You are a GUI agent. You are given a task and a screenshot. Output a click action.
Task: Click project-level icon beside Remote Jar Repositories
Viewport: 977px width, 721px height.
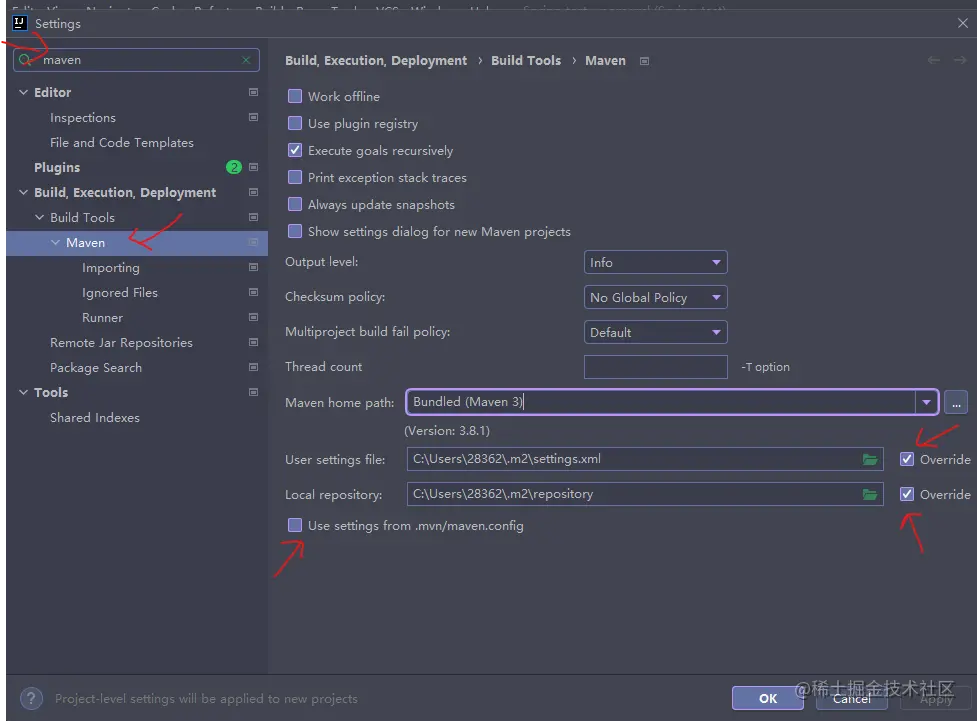click(254, 342)
